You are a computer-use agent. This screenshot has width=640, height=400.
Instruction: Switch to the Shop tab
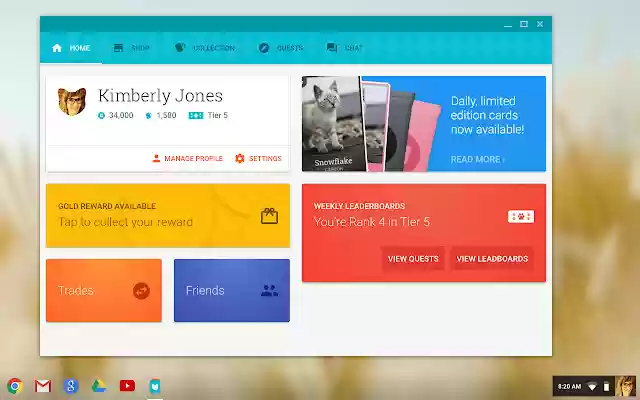pyautogui.click(x=131, y=48)
